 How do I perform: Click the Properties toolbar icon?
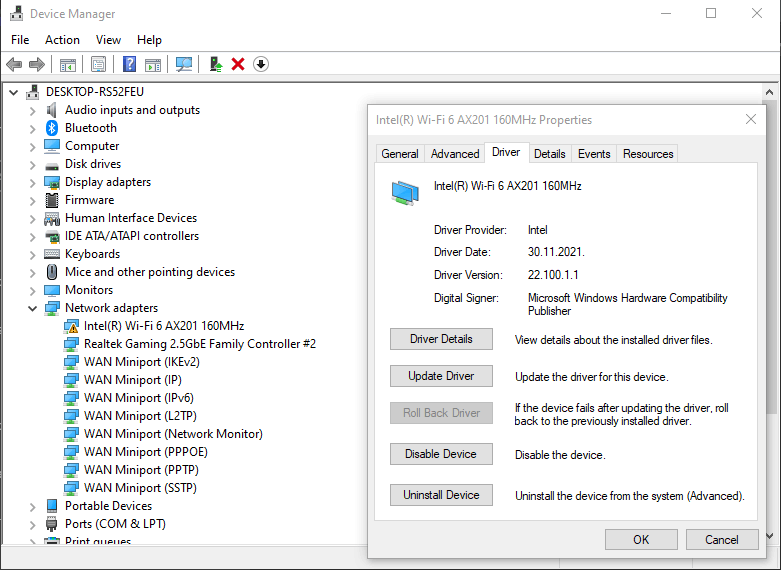99,64
